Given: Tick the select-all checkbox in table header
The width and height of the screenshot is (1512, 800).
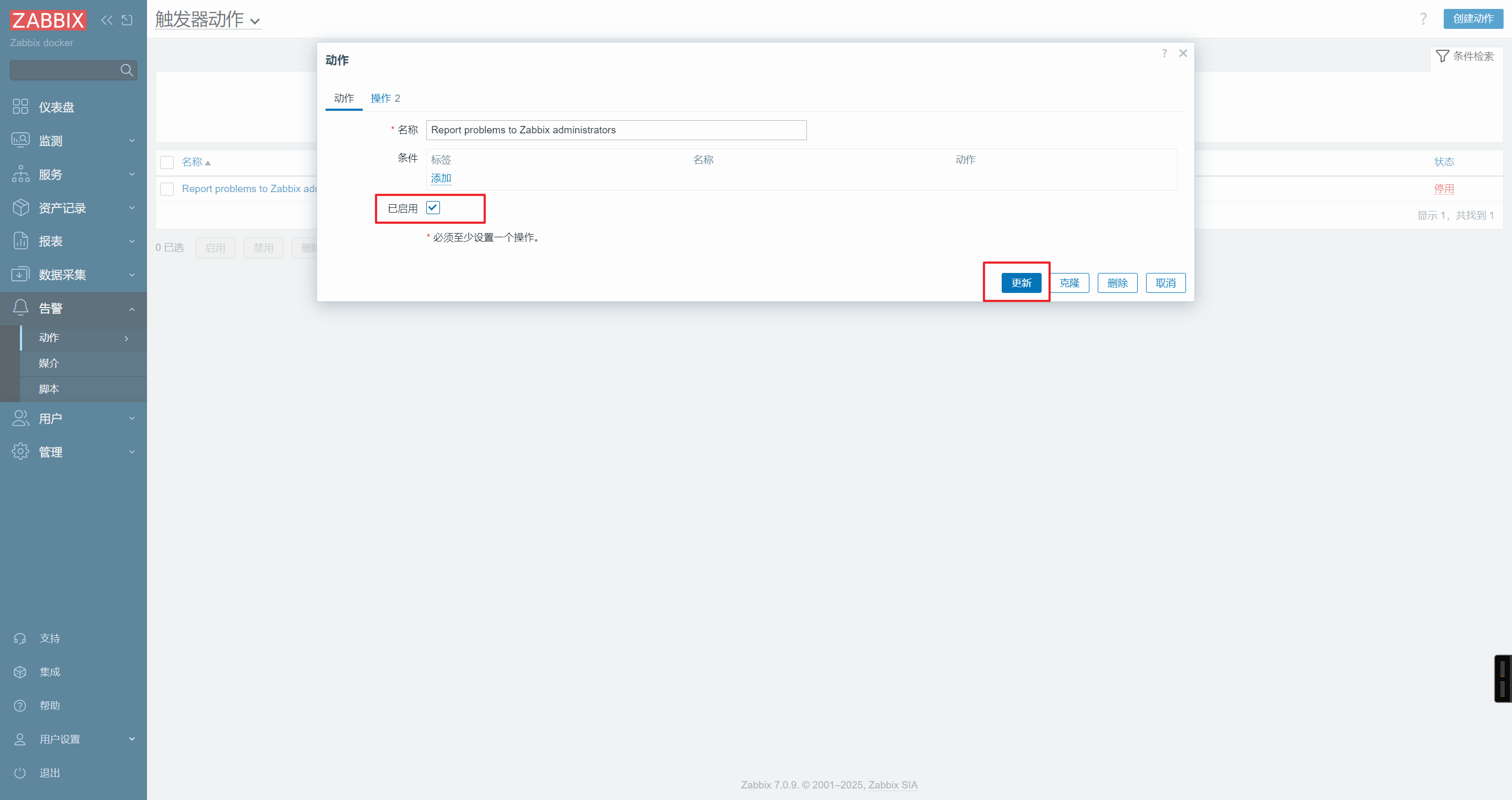Looking at the screenshot, I should [167, 162].
